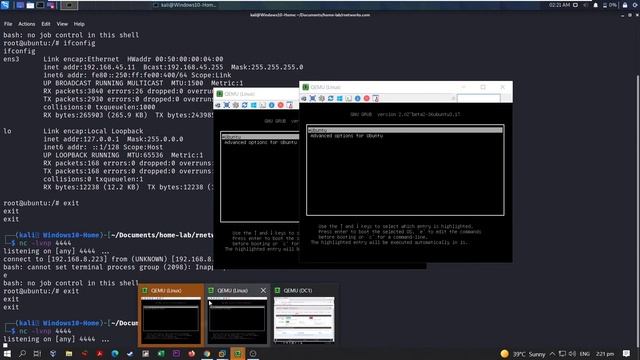This screenshot has width=640, height=360.
Task: Open the Help menu in terminal
Action: pyautogui.click(x=79, y=24)
